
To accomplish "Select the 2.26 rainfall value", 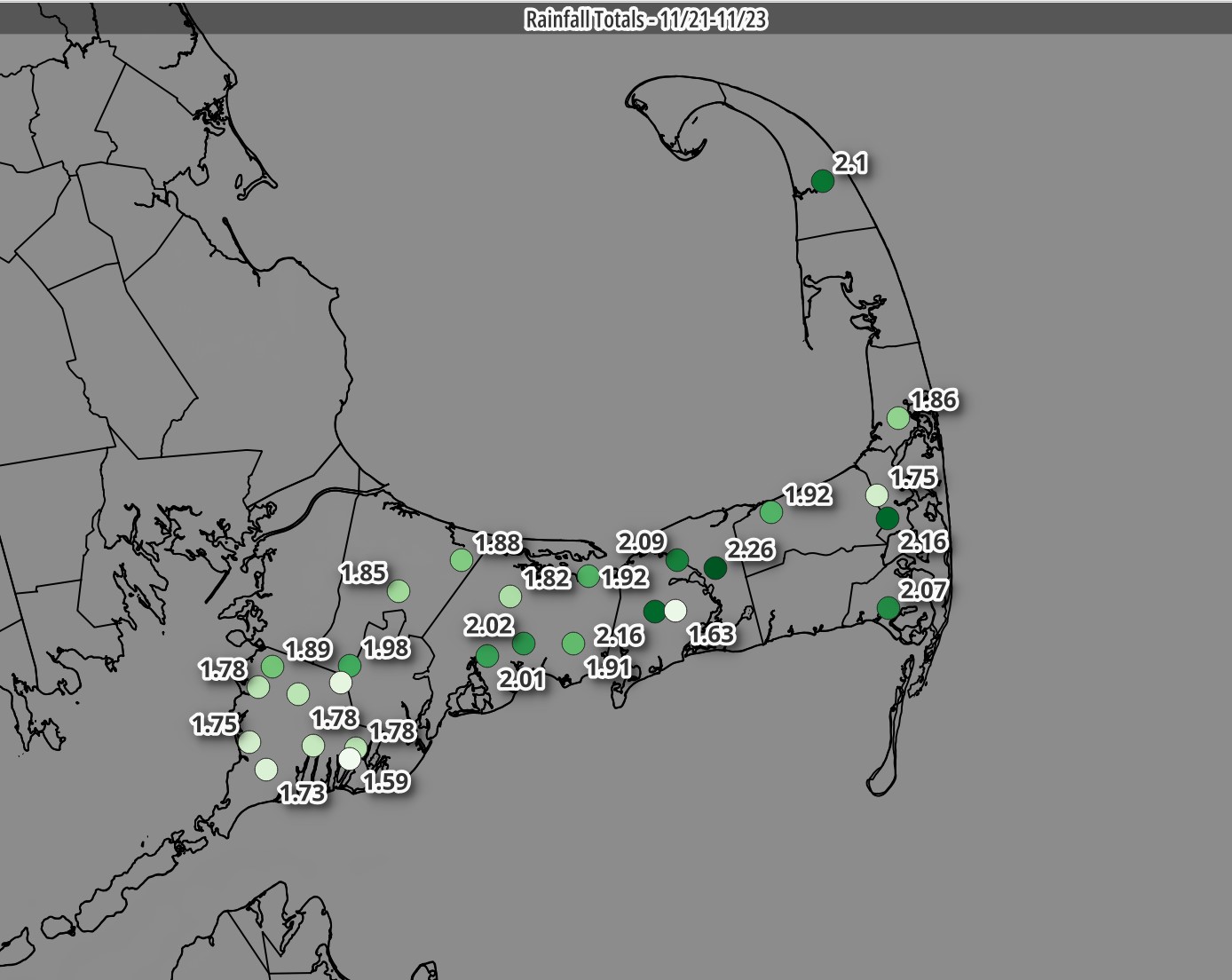I will (x=750, y=549).
